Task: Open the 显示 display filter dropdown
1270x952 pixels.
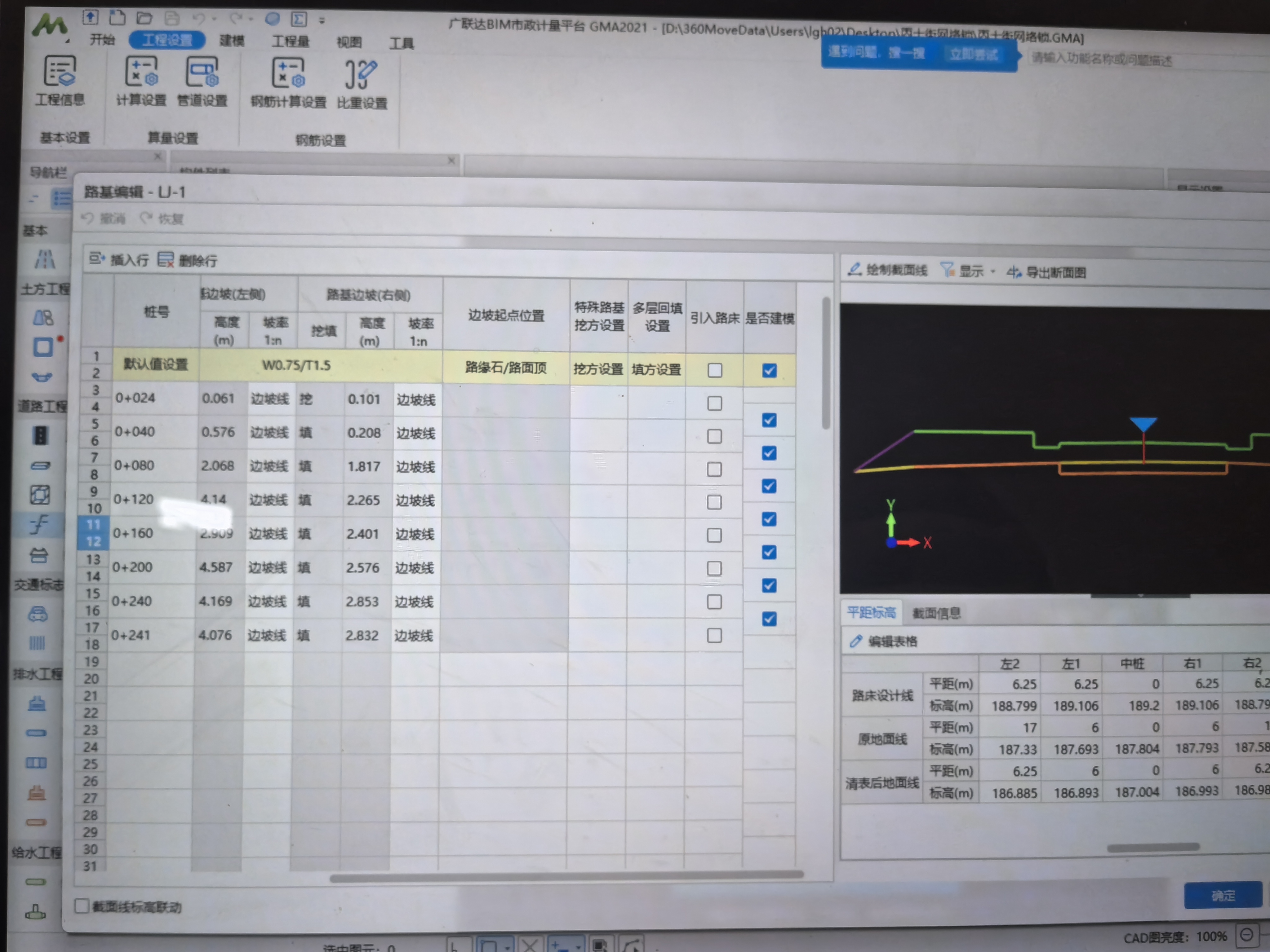Action: [x=968, y=271]
